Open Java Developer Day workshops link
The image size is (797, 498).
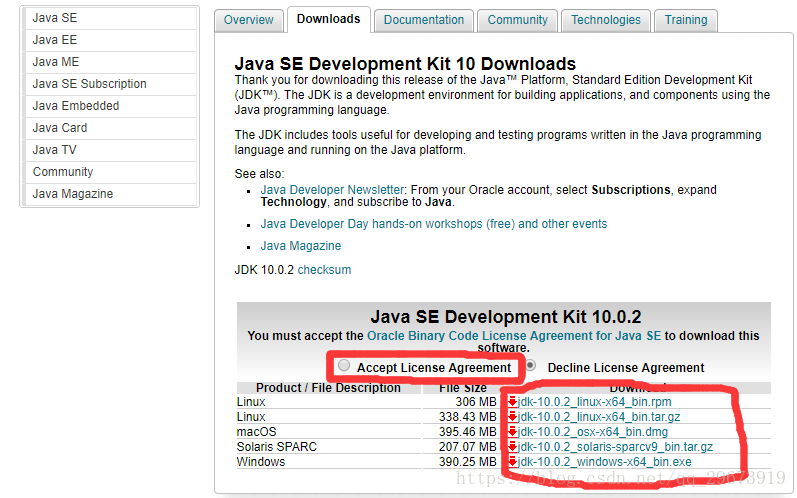434,224
